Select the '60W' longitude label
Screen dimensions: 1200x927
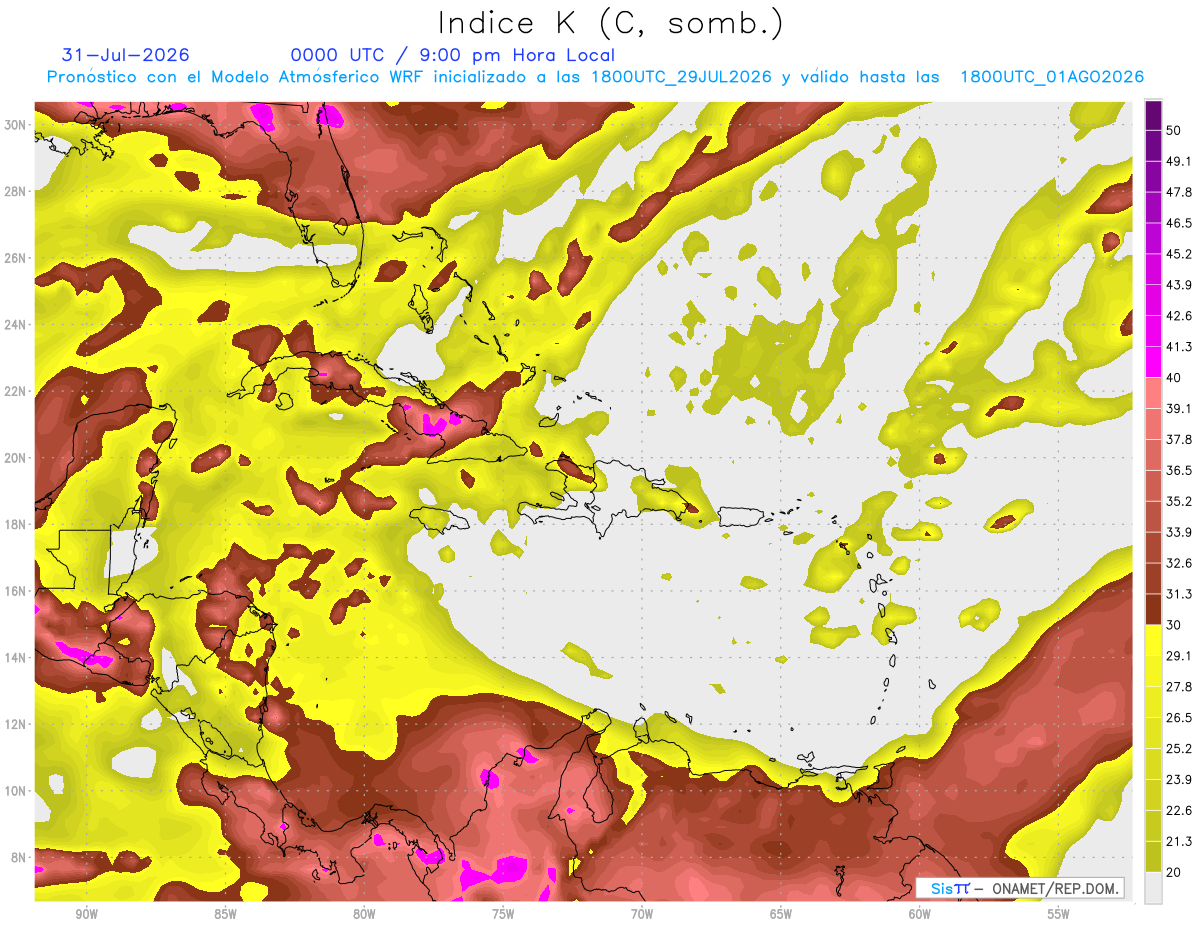tap(920, 915)
